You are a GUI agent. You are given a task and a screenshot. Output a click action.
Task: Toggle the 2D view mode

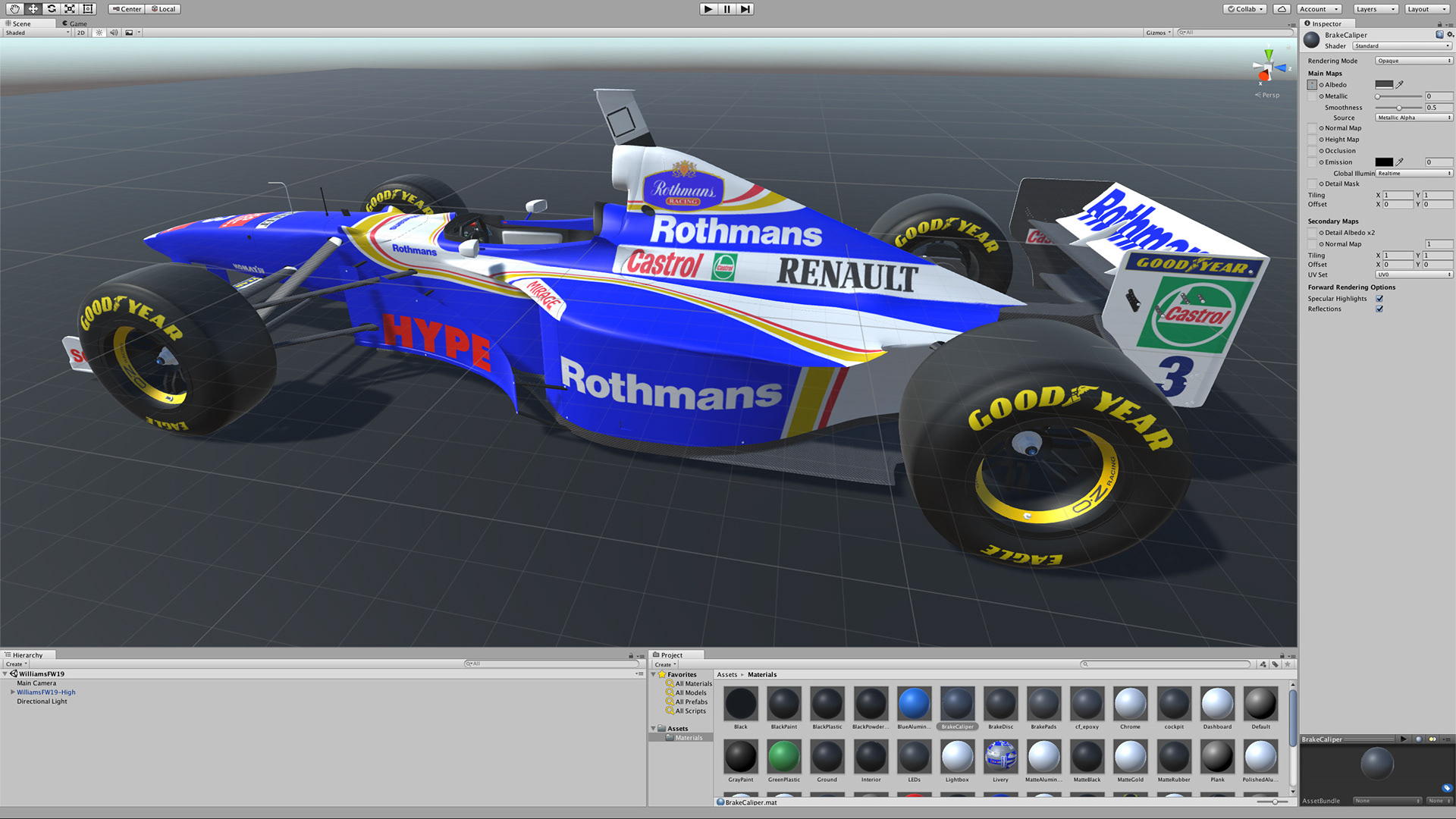(80, 33)
